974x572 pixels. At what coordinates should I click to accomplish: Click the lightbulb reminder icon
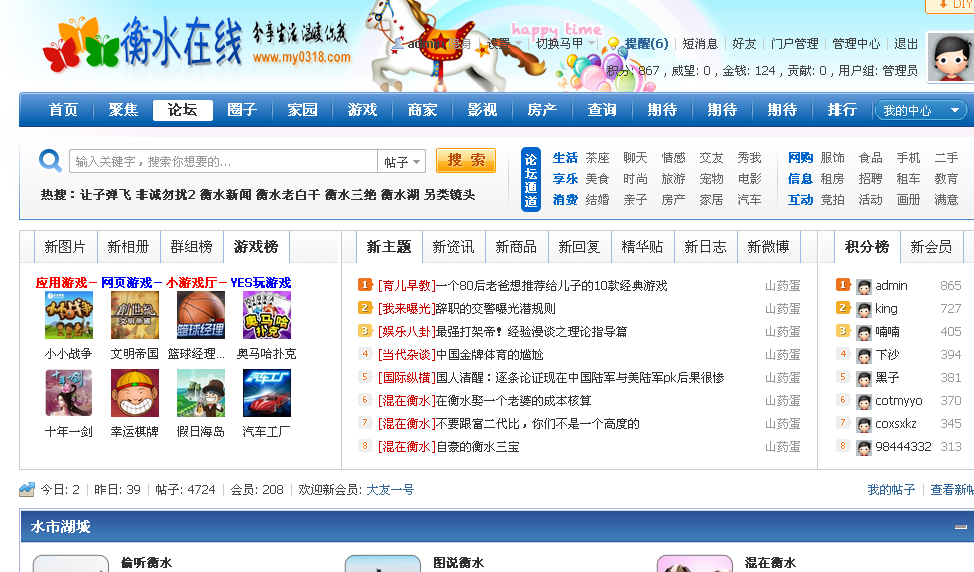[x=613, y=43]
